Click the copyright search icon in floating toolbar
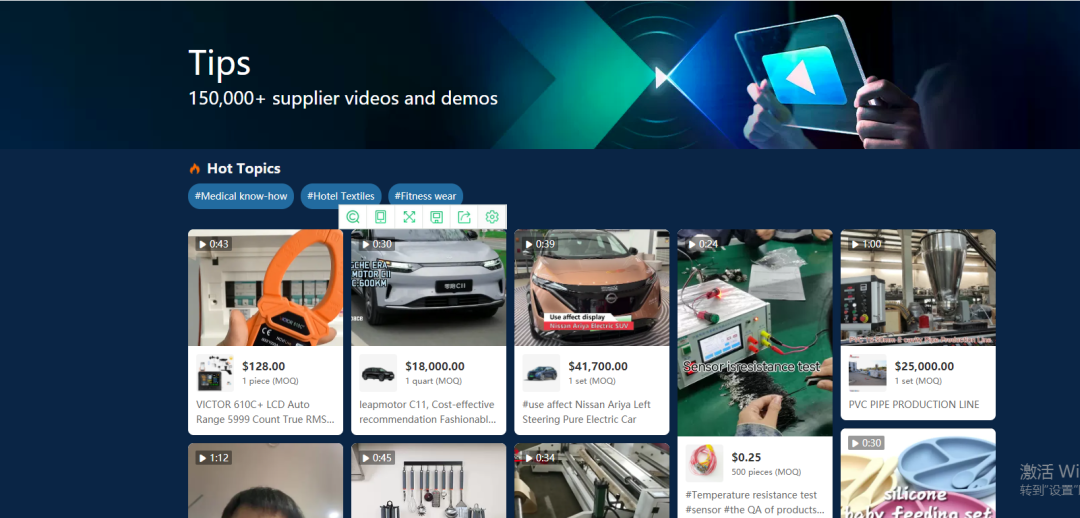The width and height of the screenshot is (1080, 518). [353, 217]
